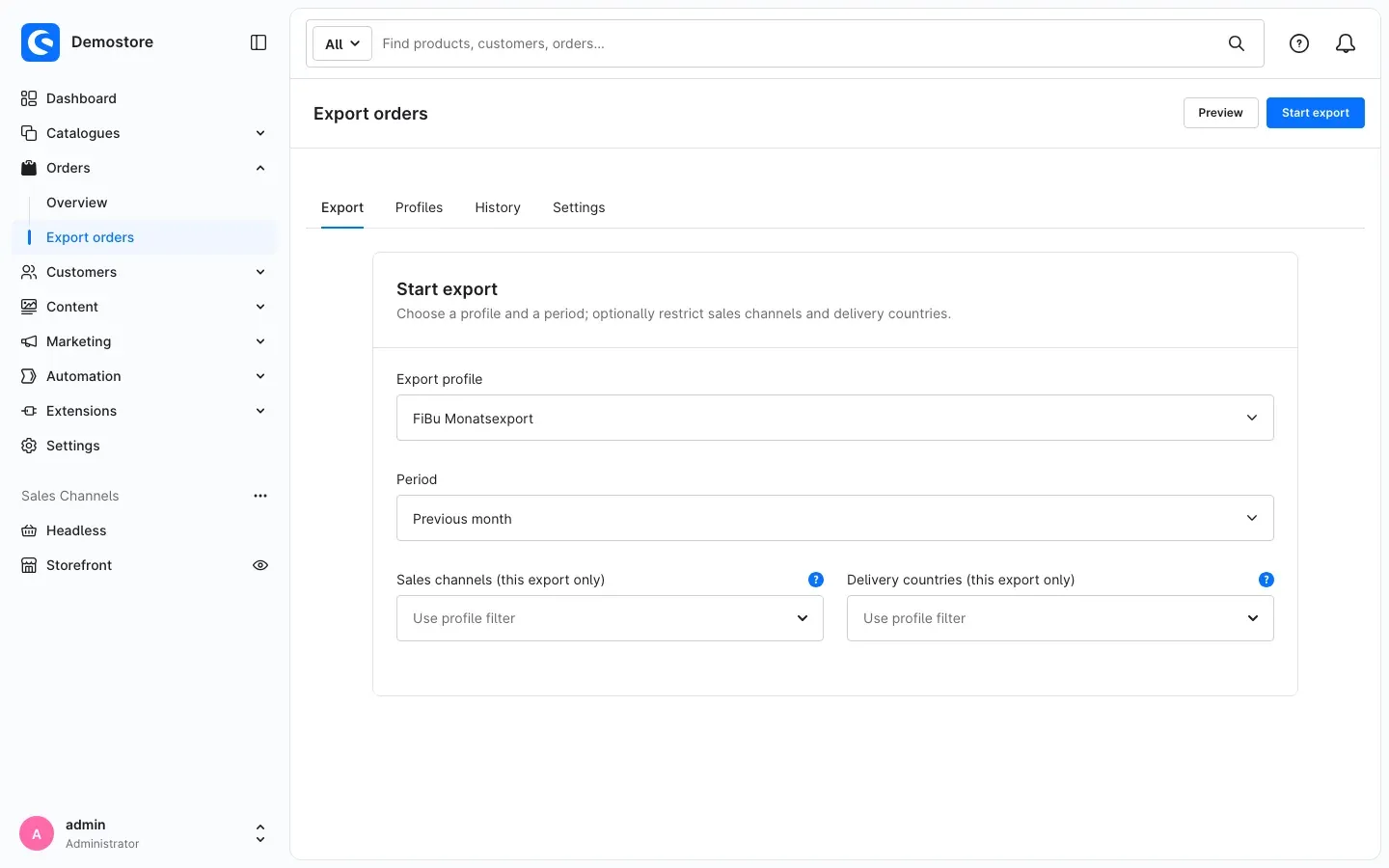Click the Content icon in sidebar
The width and height of the screenshot is (1389, 868).
29,307
